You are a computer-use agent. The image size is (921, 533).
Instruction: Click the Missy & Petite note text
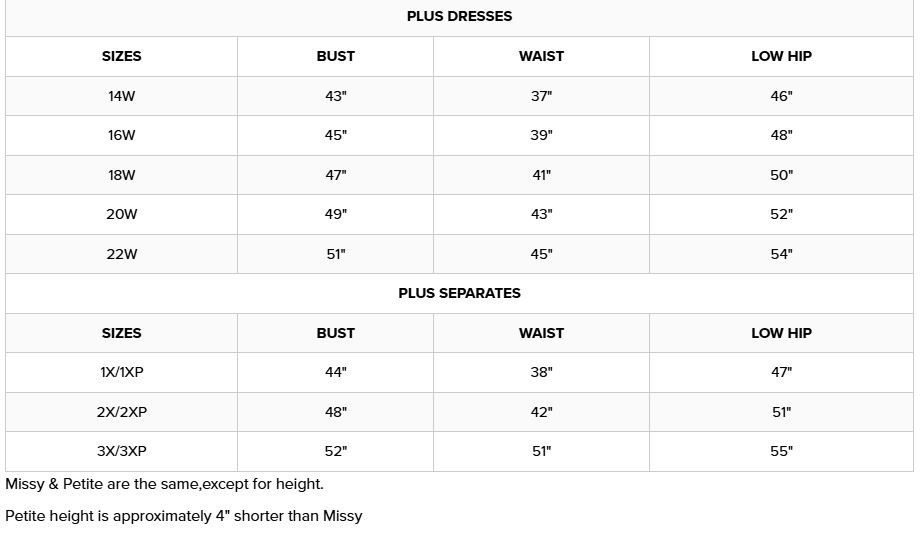tap(164, 484)
